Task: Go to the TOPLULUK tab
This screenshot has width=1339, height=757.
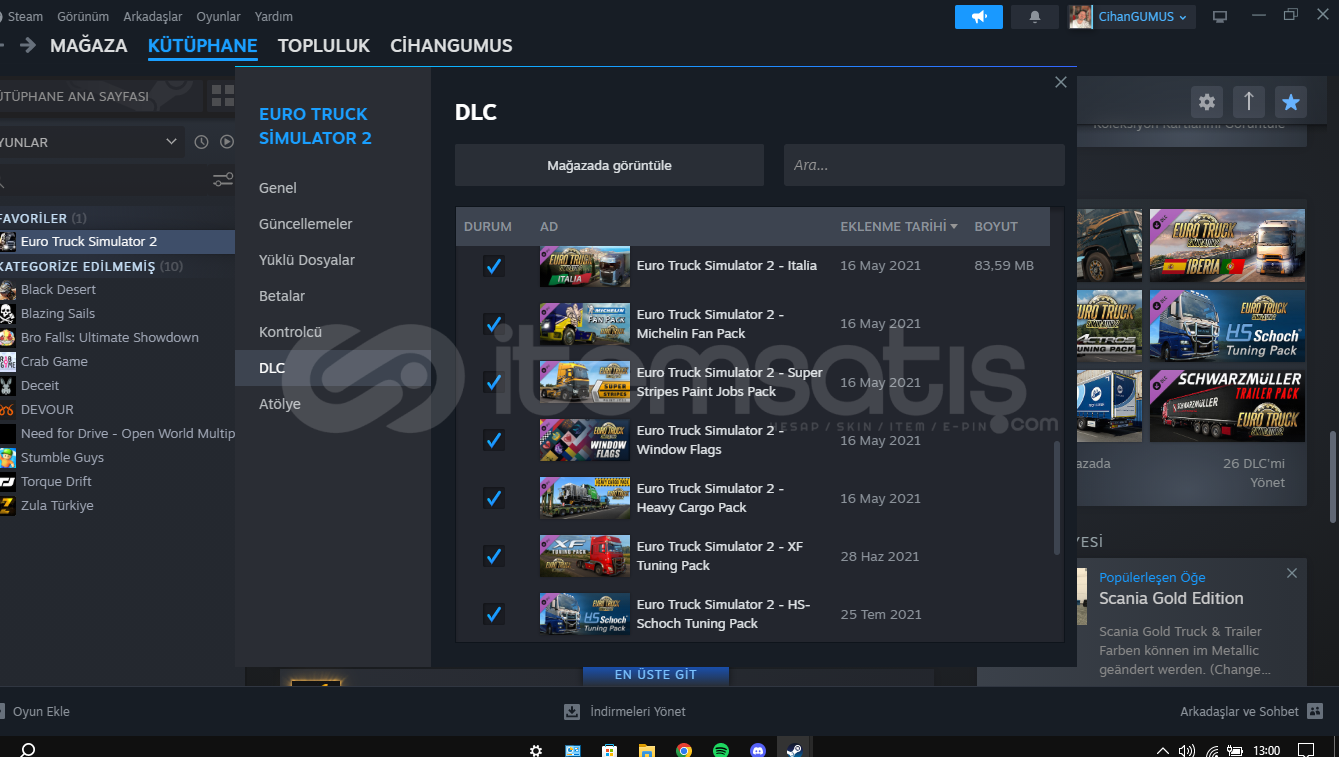Action: [x=324, y=46]
